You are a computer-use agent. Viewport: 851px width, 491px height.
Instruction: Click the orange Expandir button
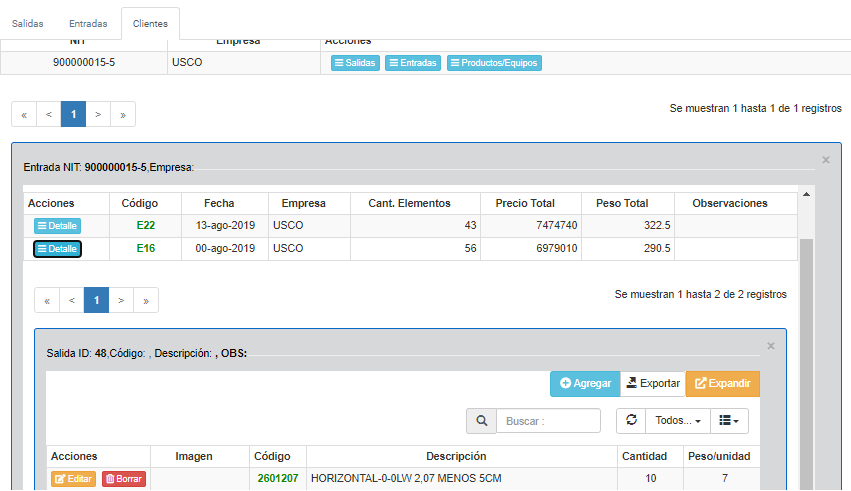pos(722,384)
